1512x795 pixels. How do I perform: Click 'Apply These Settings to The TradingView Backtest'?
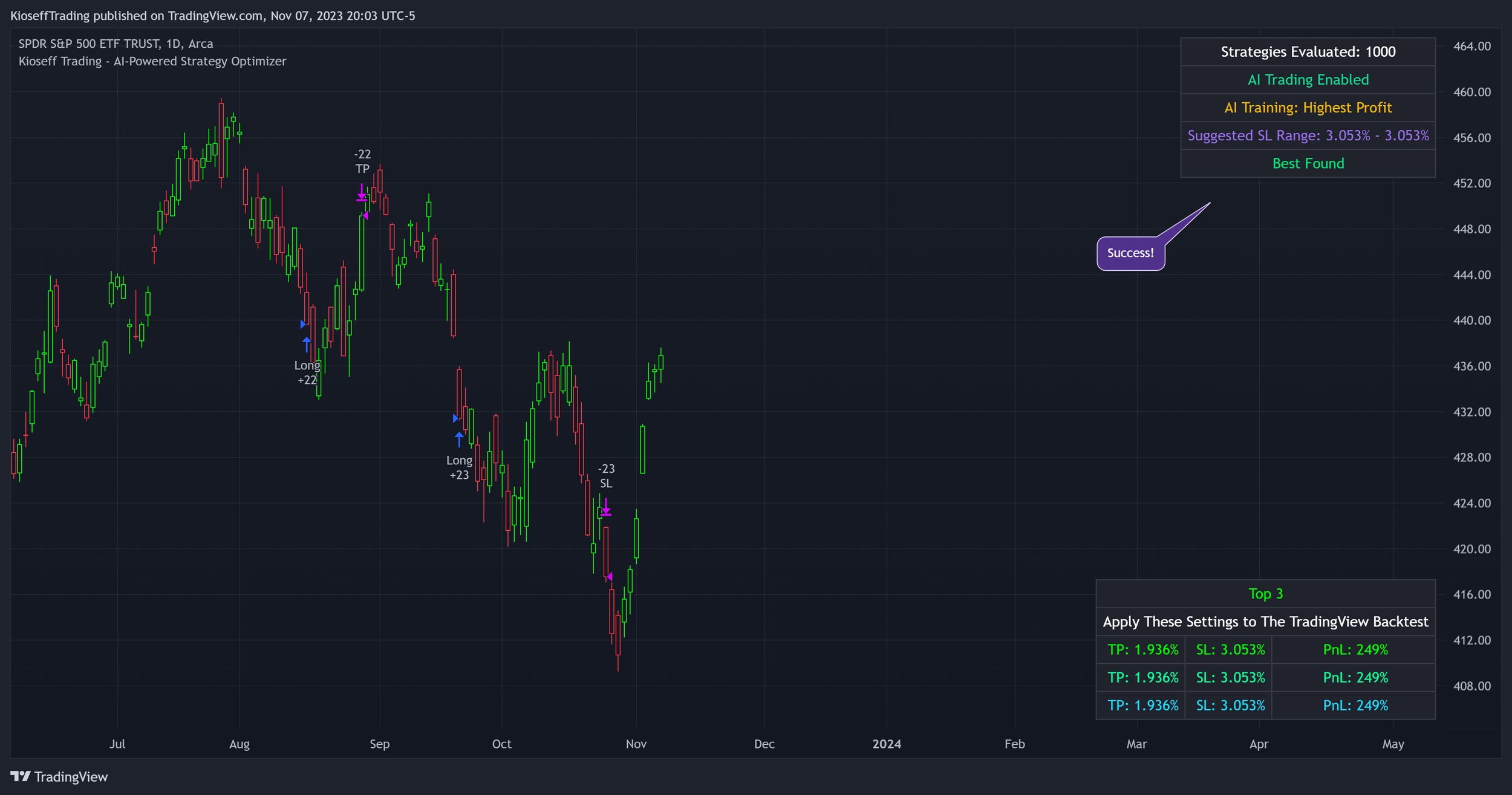1265,621
